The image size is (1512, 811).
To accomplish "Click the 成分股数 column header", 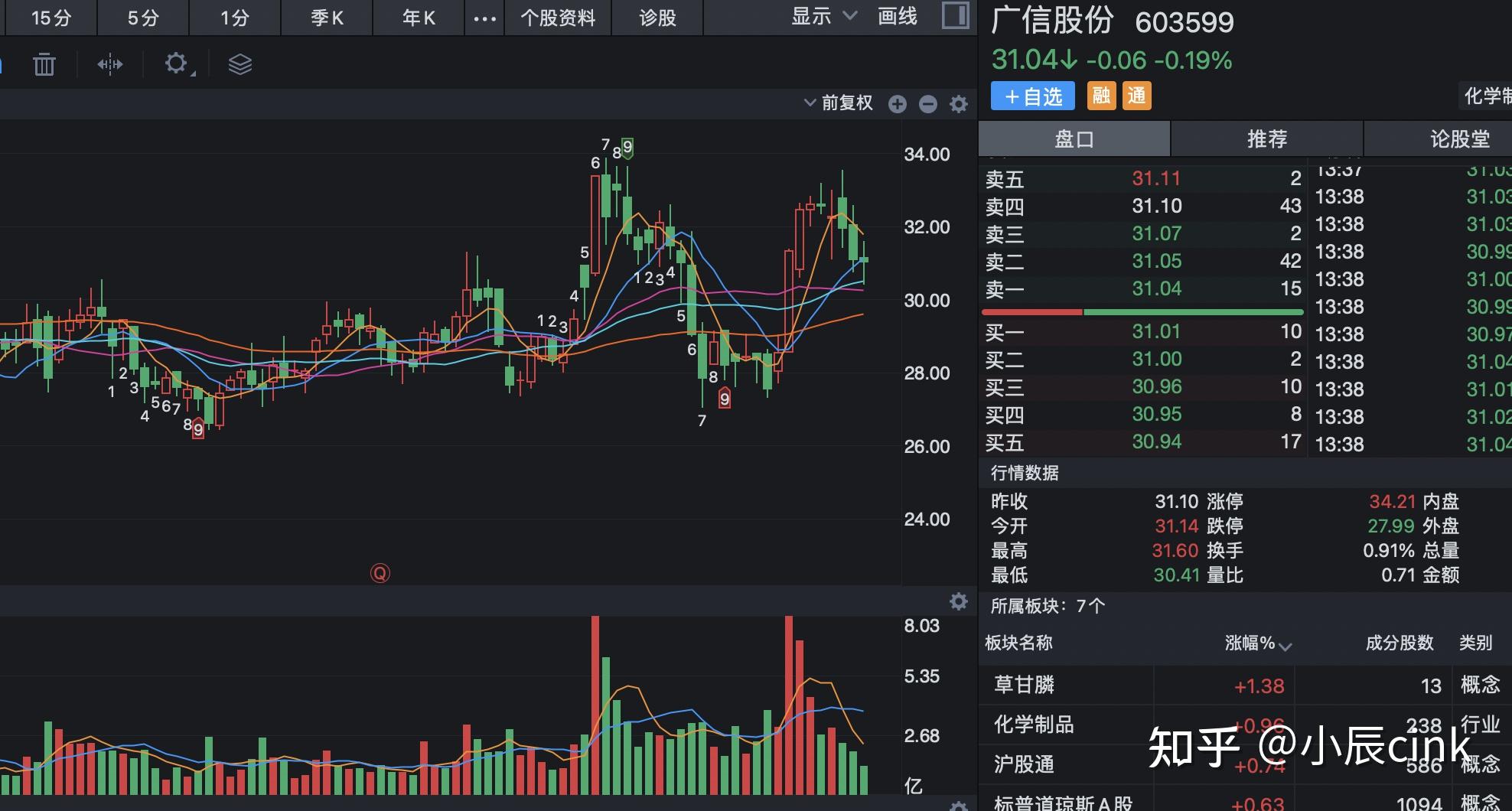I will coord(1400,643).
